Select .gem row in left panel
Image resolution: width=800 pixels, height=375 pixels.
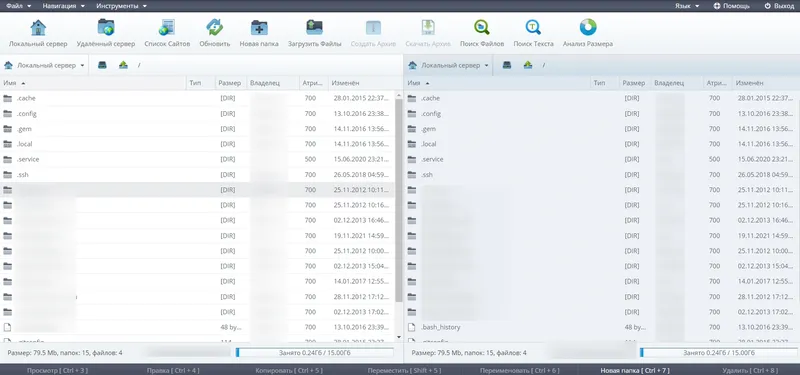[x=197, y=129]
